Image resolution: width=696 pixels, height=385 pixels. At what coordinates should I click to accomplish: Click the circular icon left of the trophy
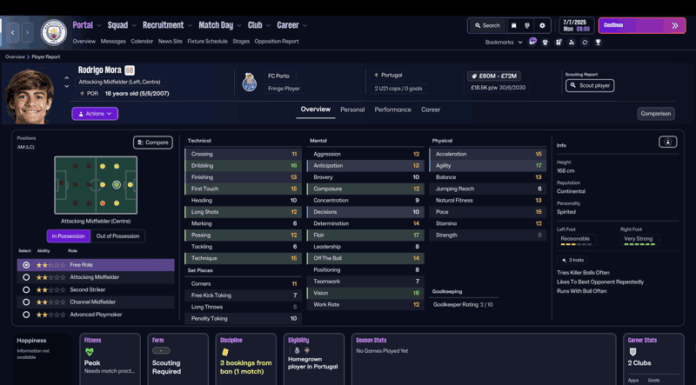(x=585, y=42)
